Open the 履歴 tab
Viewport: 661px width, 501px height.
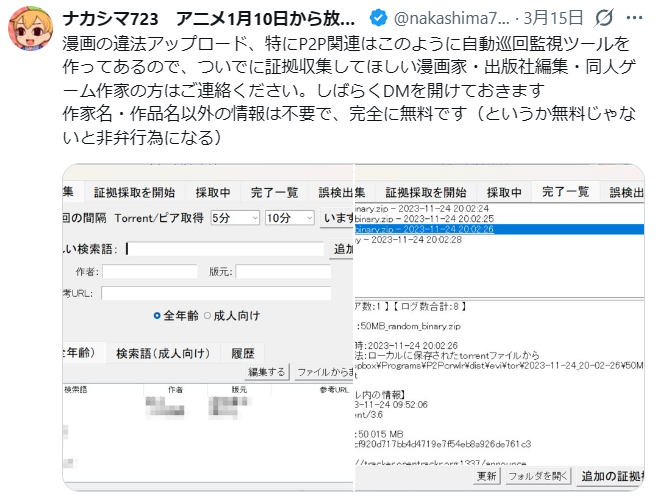click(x=242, y=353)
